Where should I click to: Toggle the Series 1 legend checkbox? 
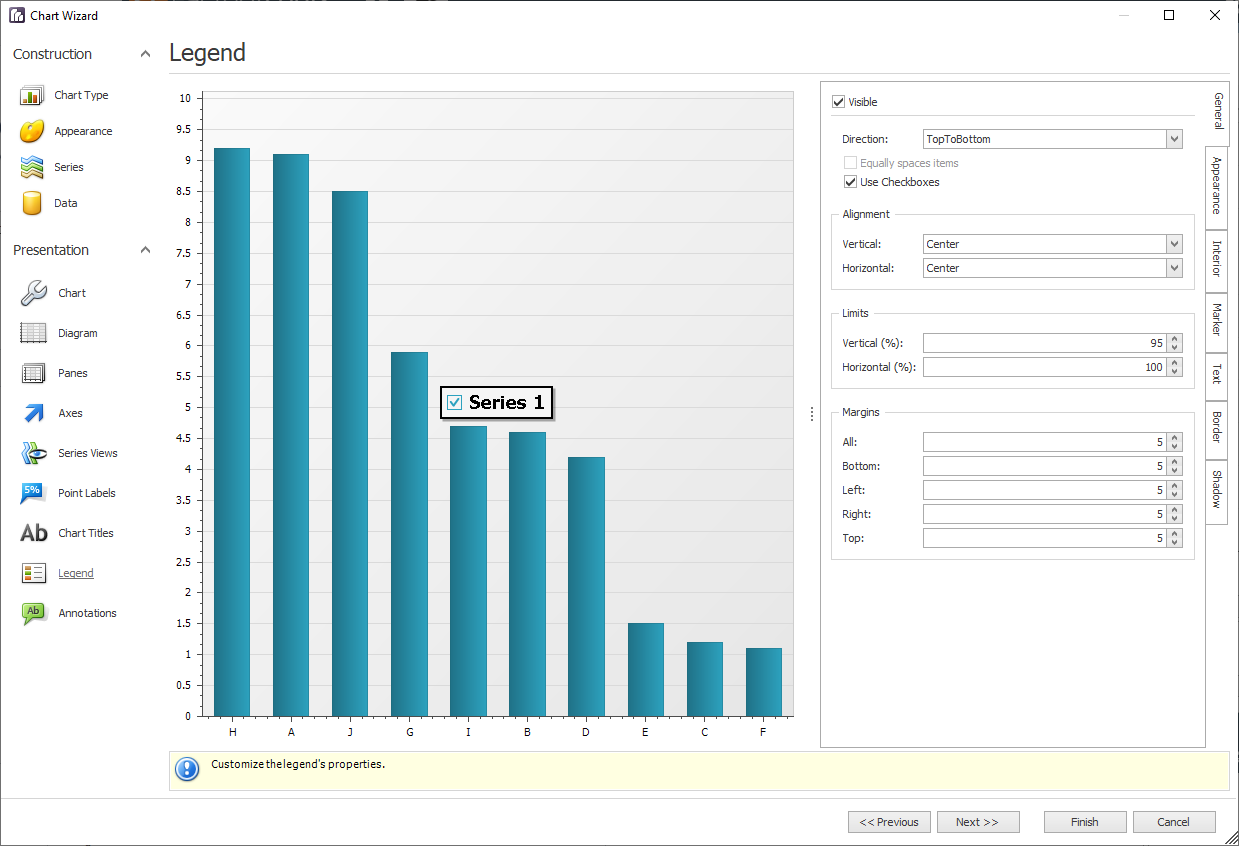pyautogui.click(x=455, y=402)
